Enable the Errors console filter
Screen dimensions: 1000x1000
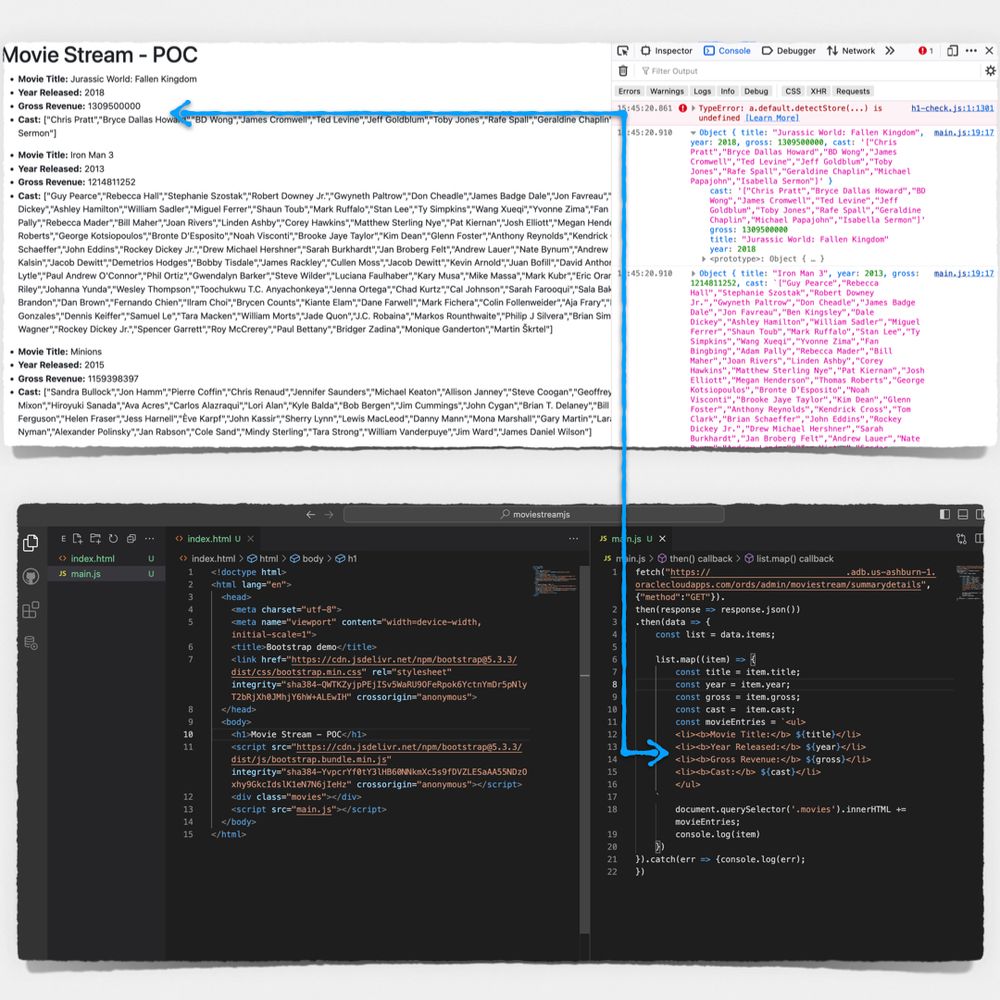631,90
